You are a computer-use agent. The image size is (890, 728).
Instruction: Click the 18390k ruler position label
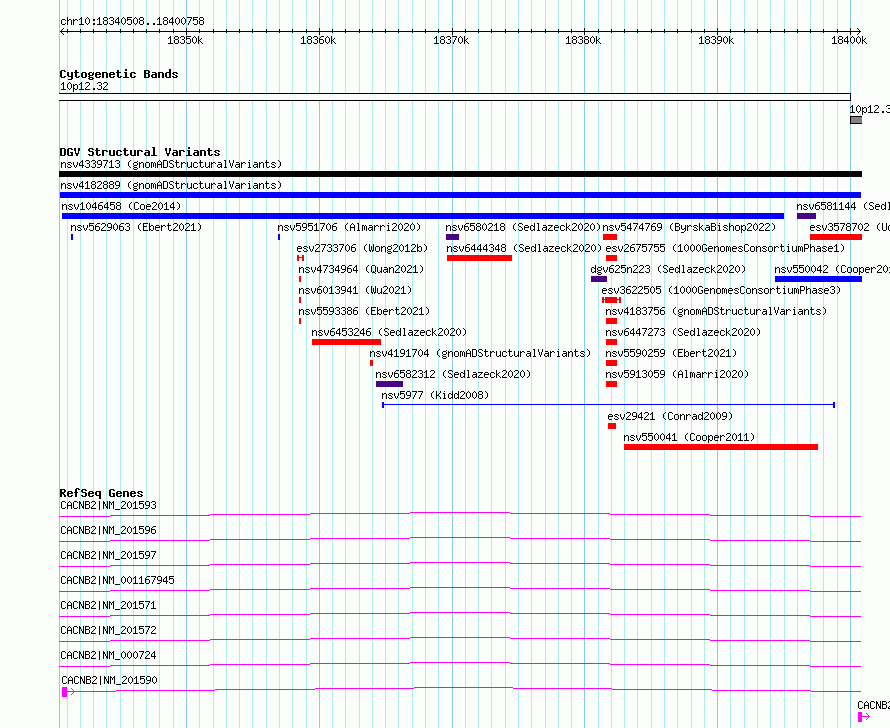coord(716,40)
